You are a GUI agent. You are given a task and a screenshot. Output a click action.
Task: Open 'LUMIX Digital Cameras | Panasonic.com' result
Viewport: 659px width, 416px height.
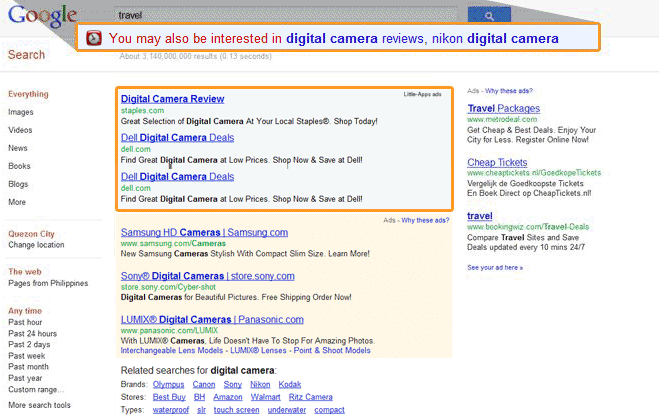click(212, 319)
